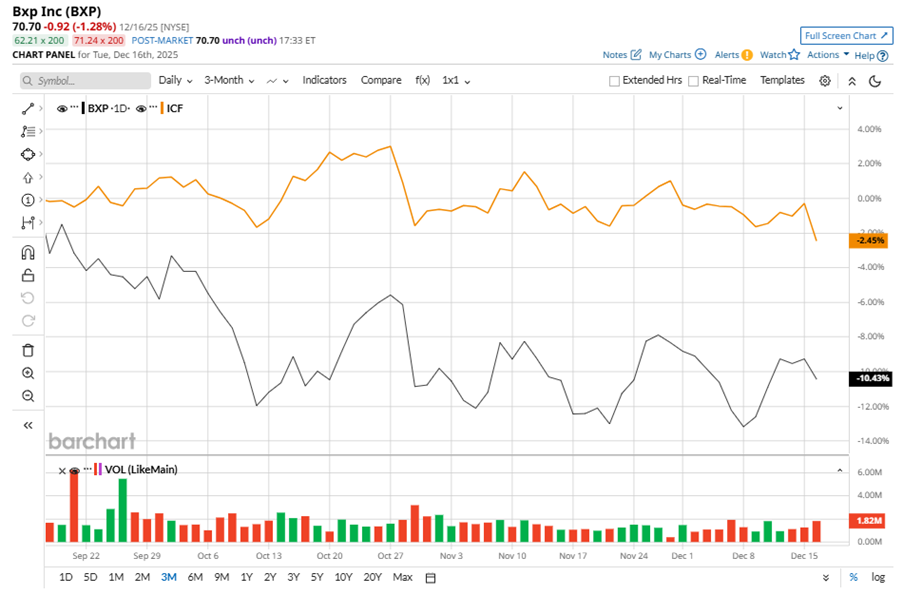The image size is (903, 595).
Task: Open chart settings gear
Action: click(825, 81)
